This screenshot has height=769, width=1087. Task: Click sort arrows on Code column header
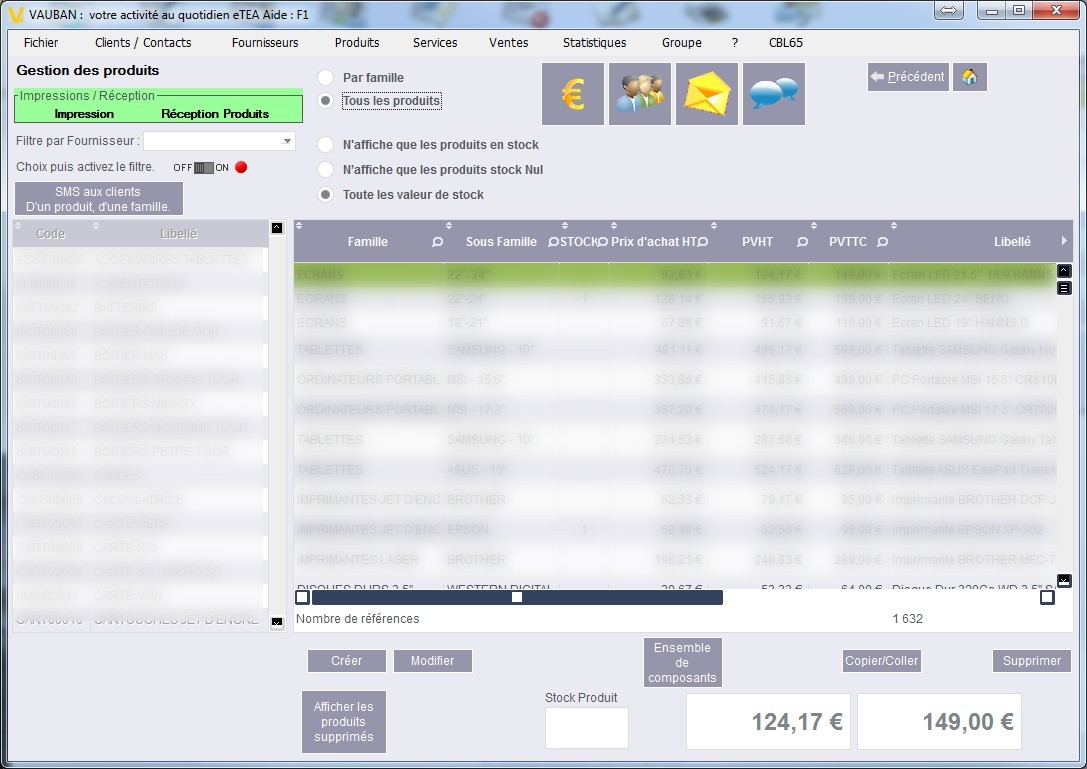pyautogui.click(x=19, y=227)
